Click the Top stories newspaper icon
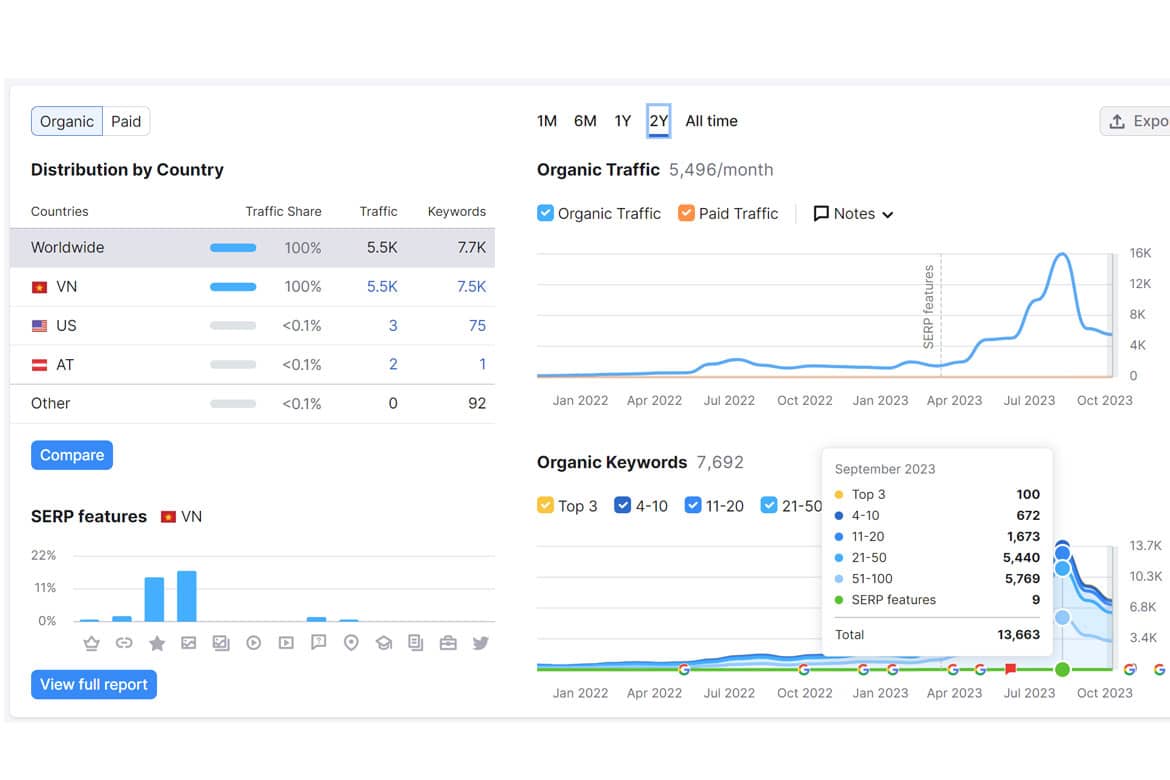This screenshot has width=1170, height=780. coord(416,643)
